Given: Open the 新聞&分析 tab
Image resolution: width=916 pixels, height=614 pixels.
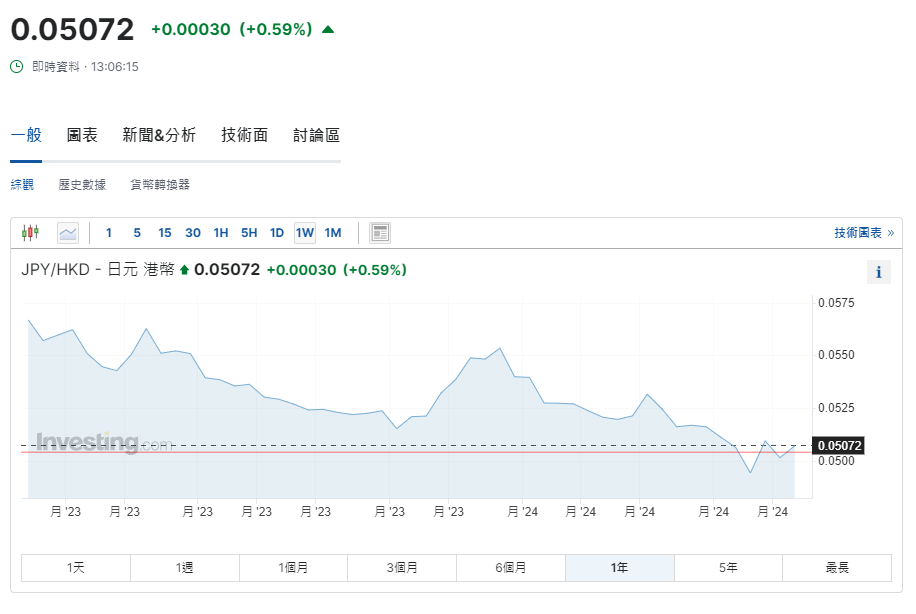Looking at the screenshot, I should (x=159, y=134).
